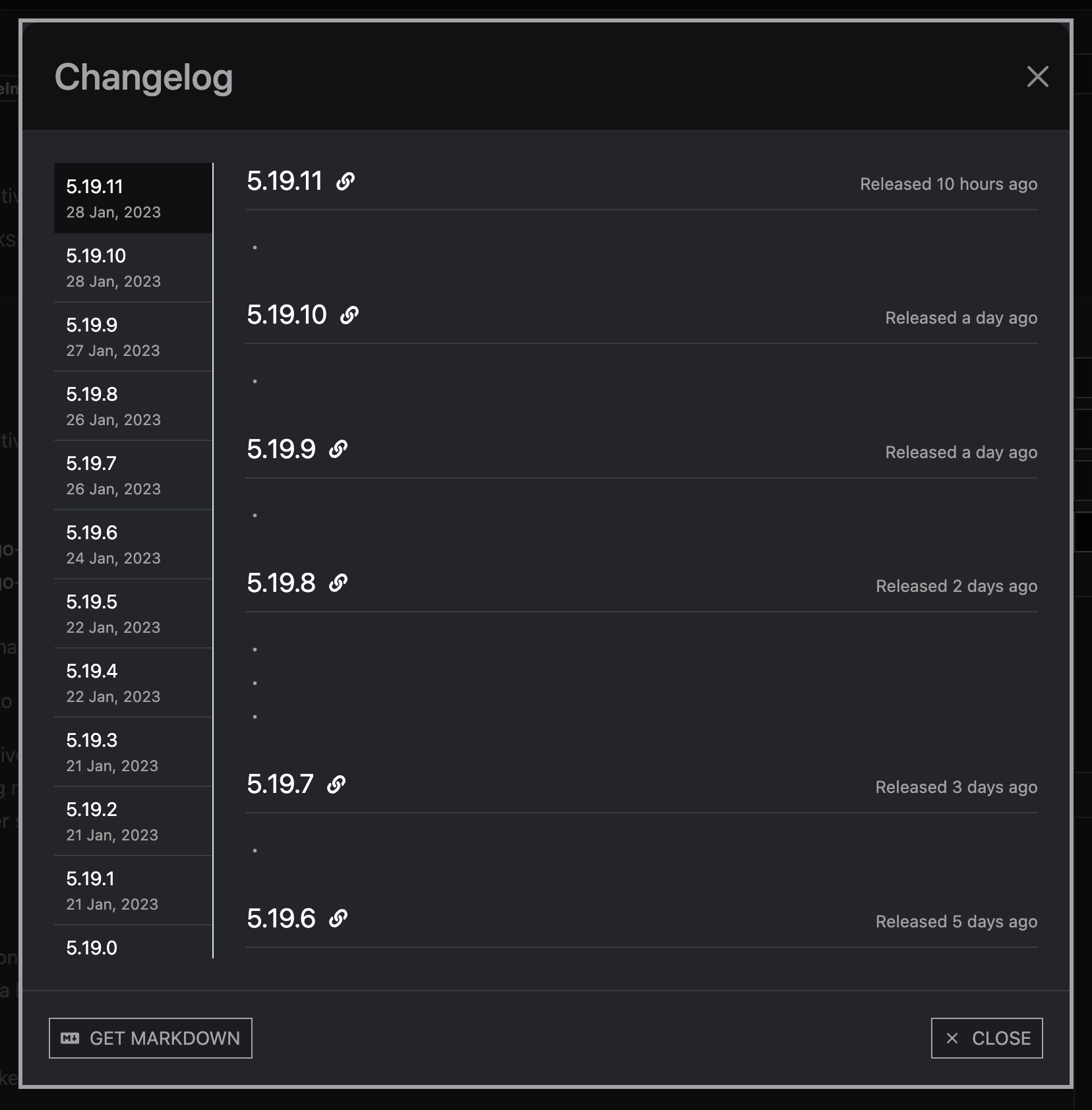Copy the anchor link for version 5.19.11
Viewport: 1092px width, 1110px height.
click(346, 180)
